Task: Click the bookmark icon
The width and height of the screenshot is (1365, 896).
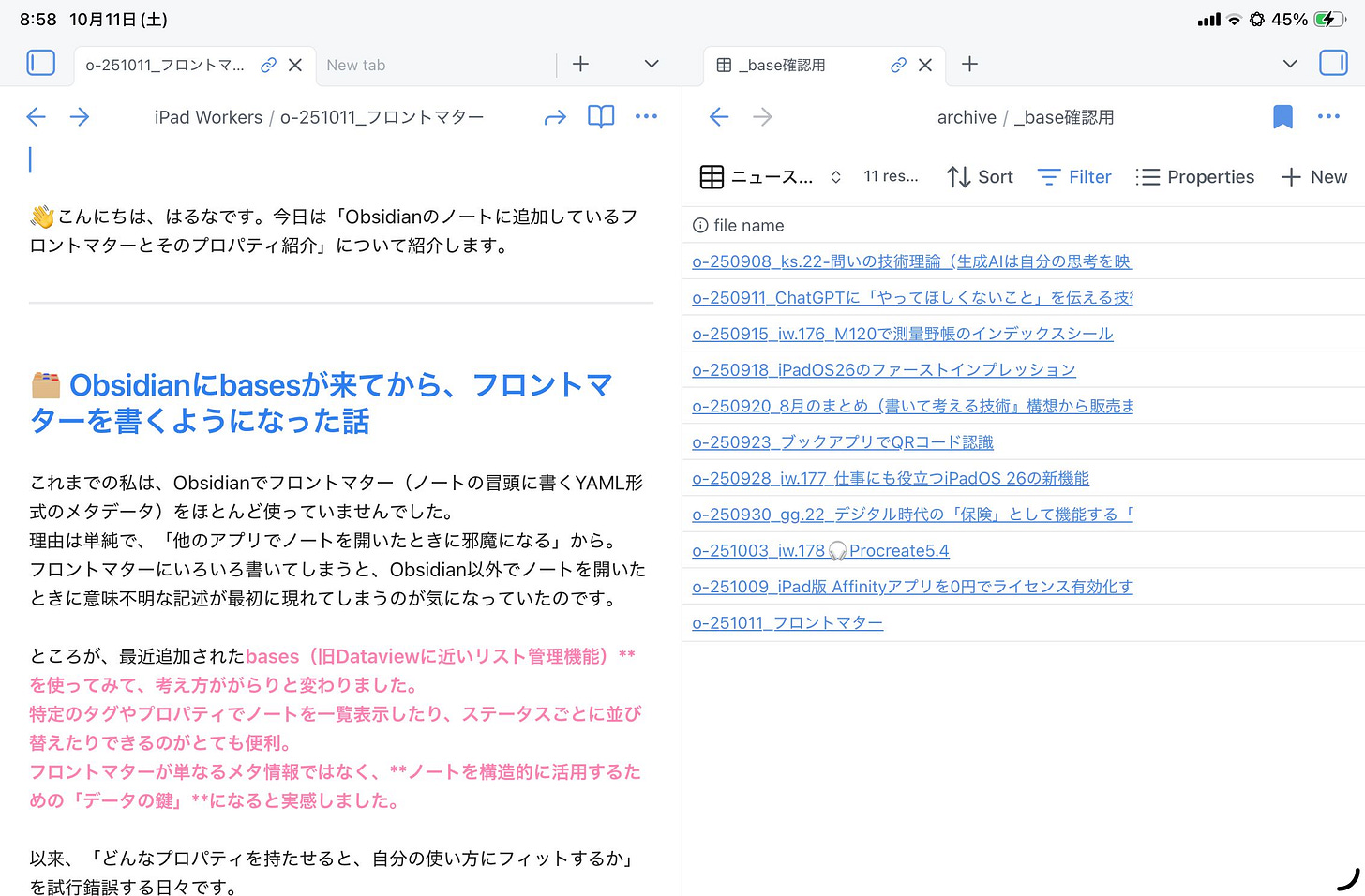Action: tap(1282, 116)
